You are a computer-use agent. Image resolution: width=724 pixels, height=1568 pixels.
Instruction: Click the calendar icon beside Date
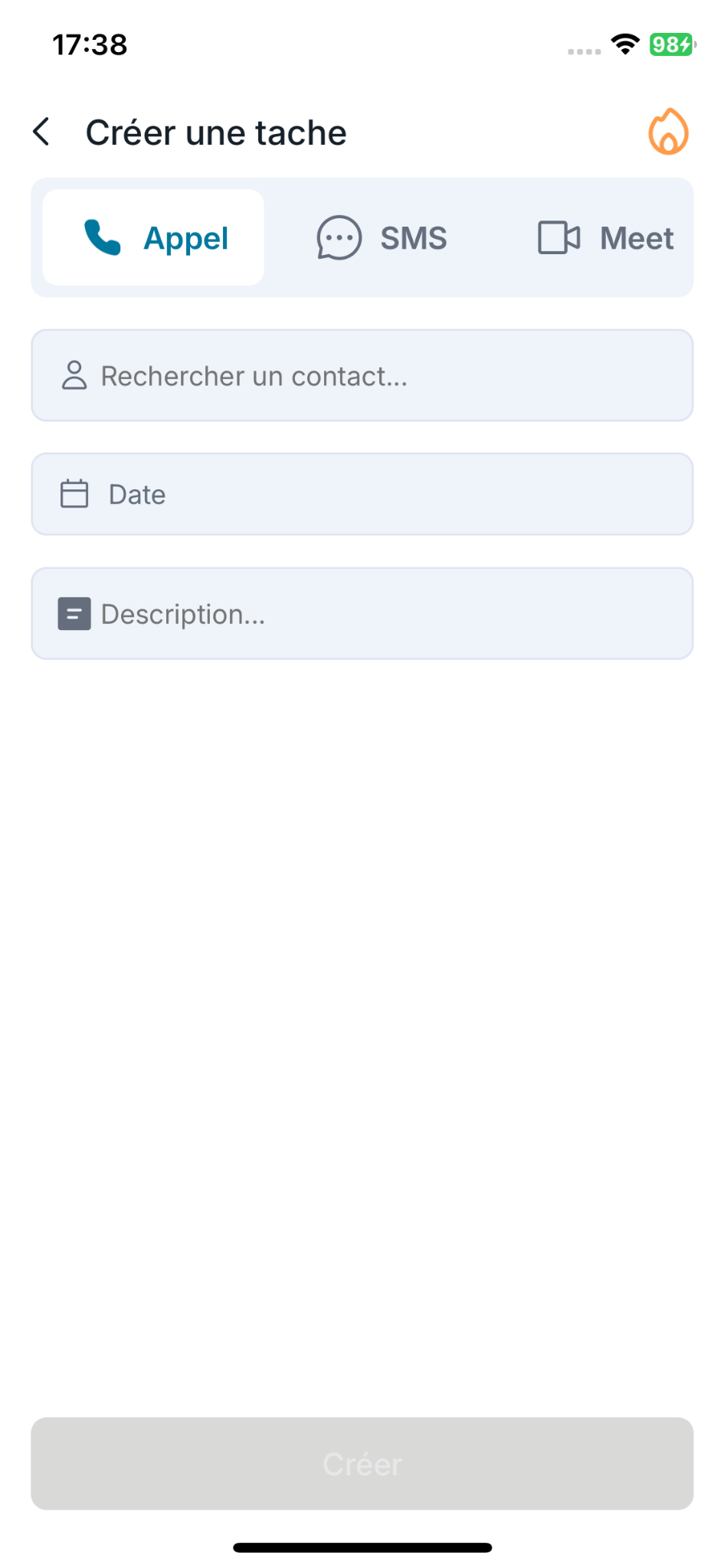coord(74,494)
